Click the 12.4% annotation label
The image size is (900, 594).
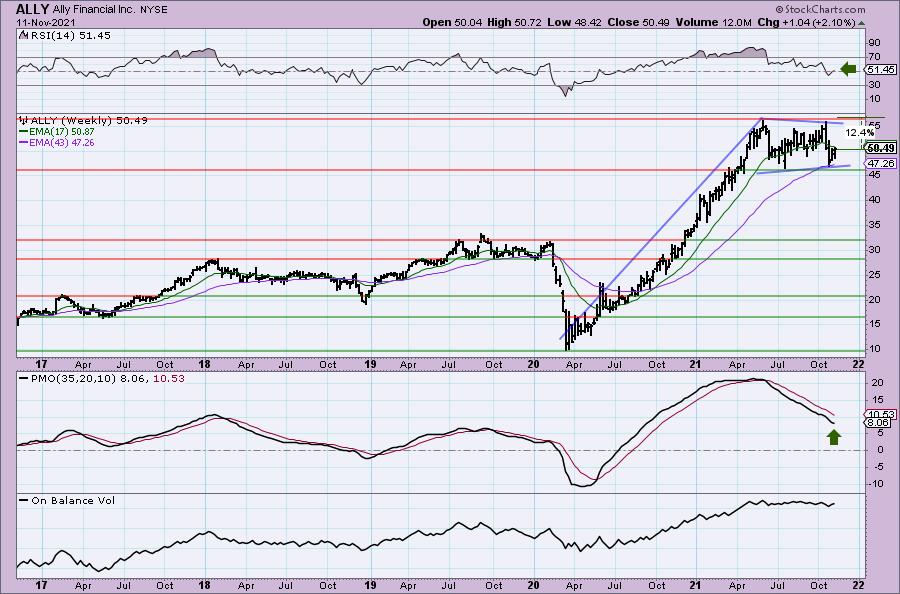[x=860, y=132]
